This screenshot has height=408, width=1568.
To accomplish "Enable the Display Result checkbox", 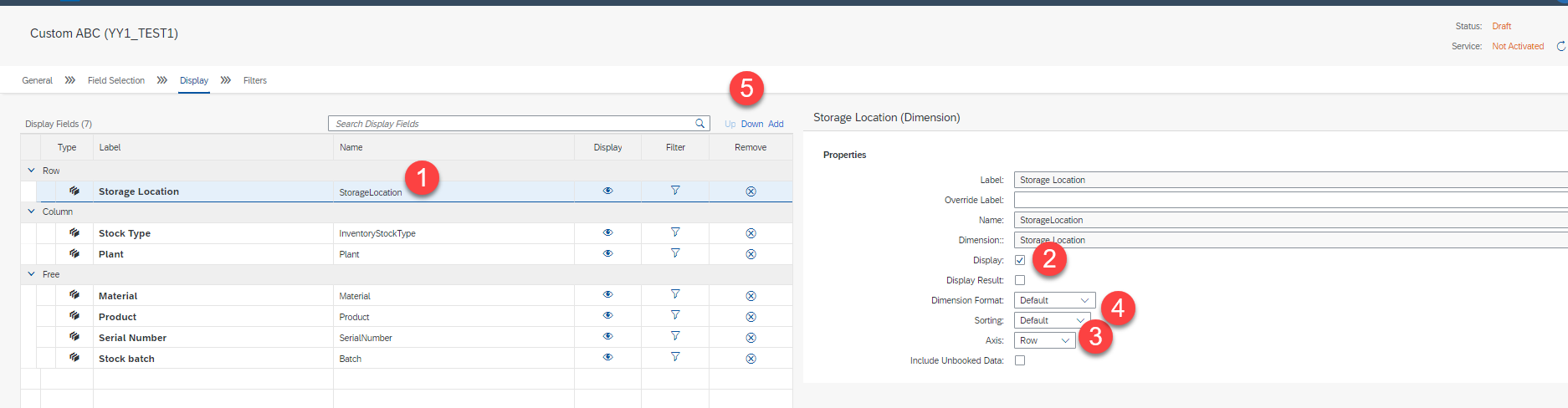I will [x=1020, y=280].
